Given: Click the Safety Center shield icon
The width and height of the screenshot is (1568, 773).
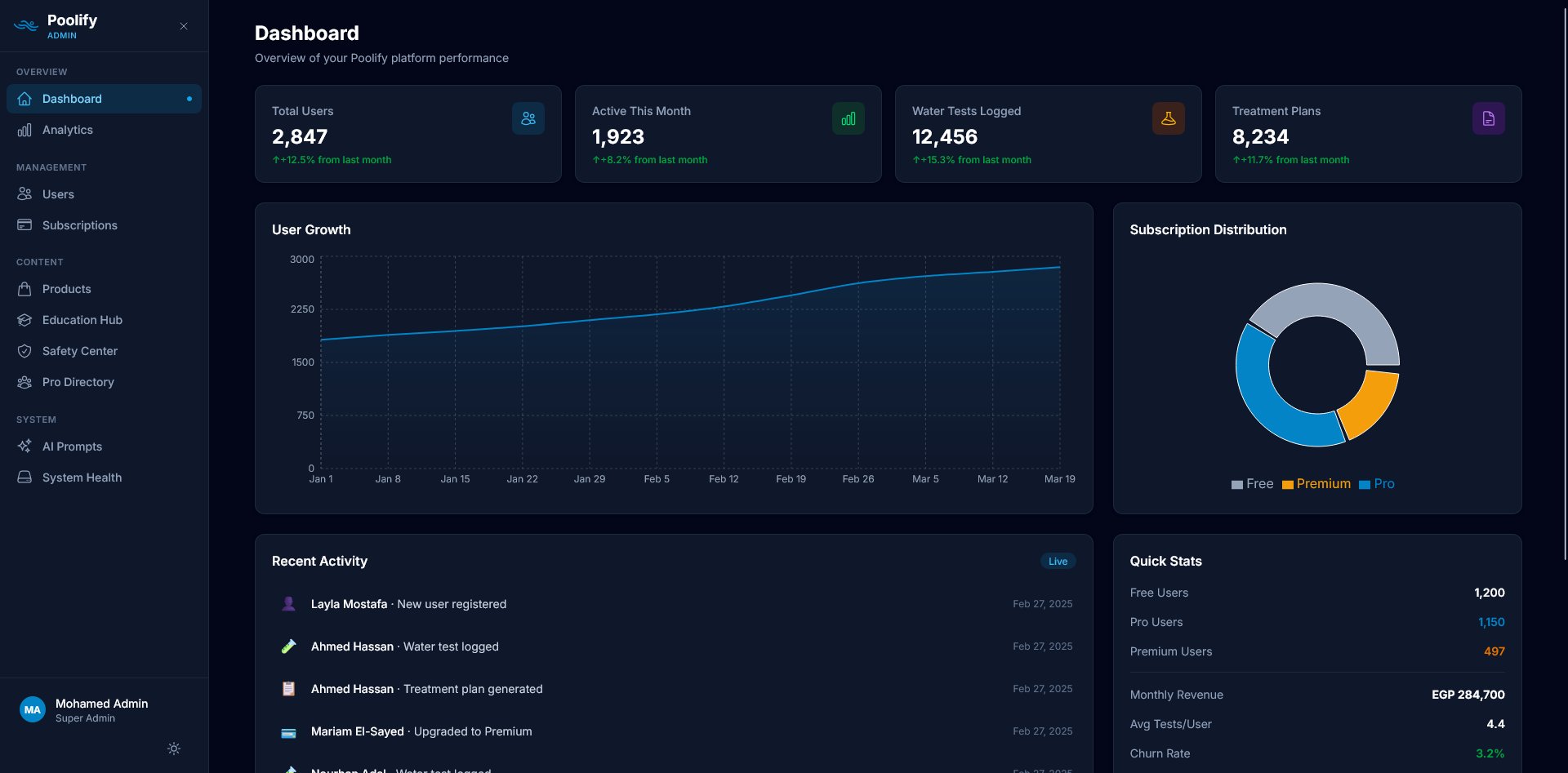Looking at the screenshot, I should [x=25, y=351].
